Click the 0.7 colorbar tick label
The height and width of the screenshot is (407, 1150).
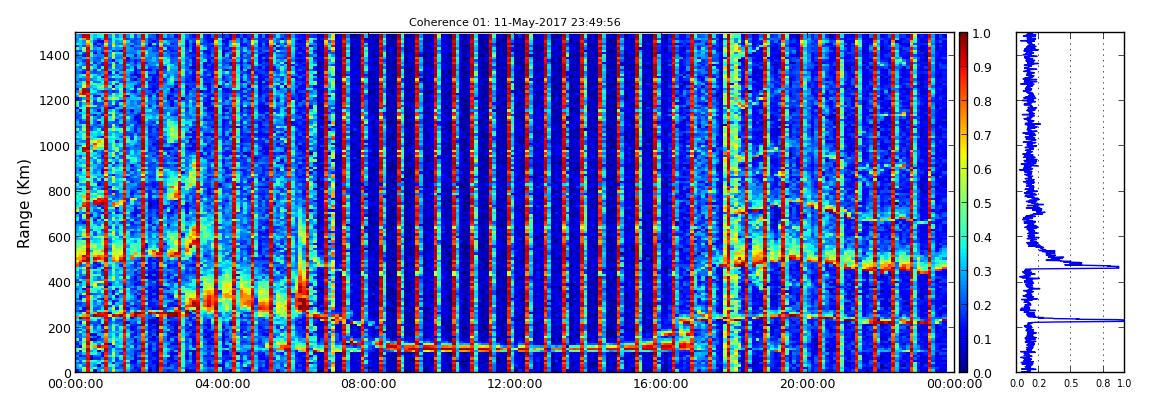982,136
